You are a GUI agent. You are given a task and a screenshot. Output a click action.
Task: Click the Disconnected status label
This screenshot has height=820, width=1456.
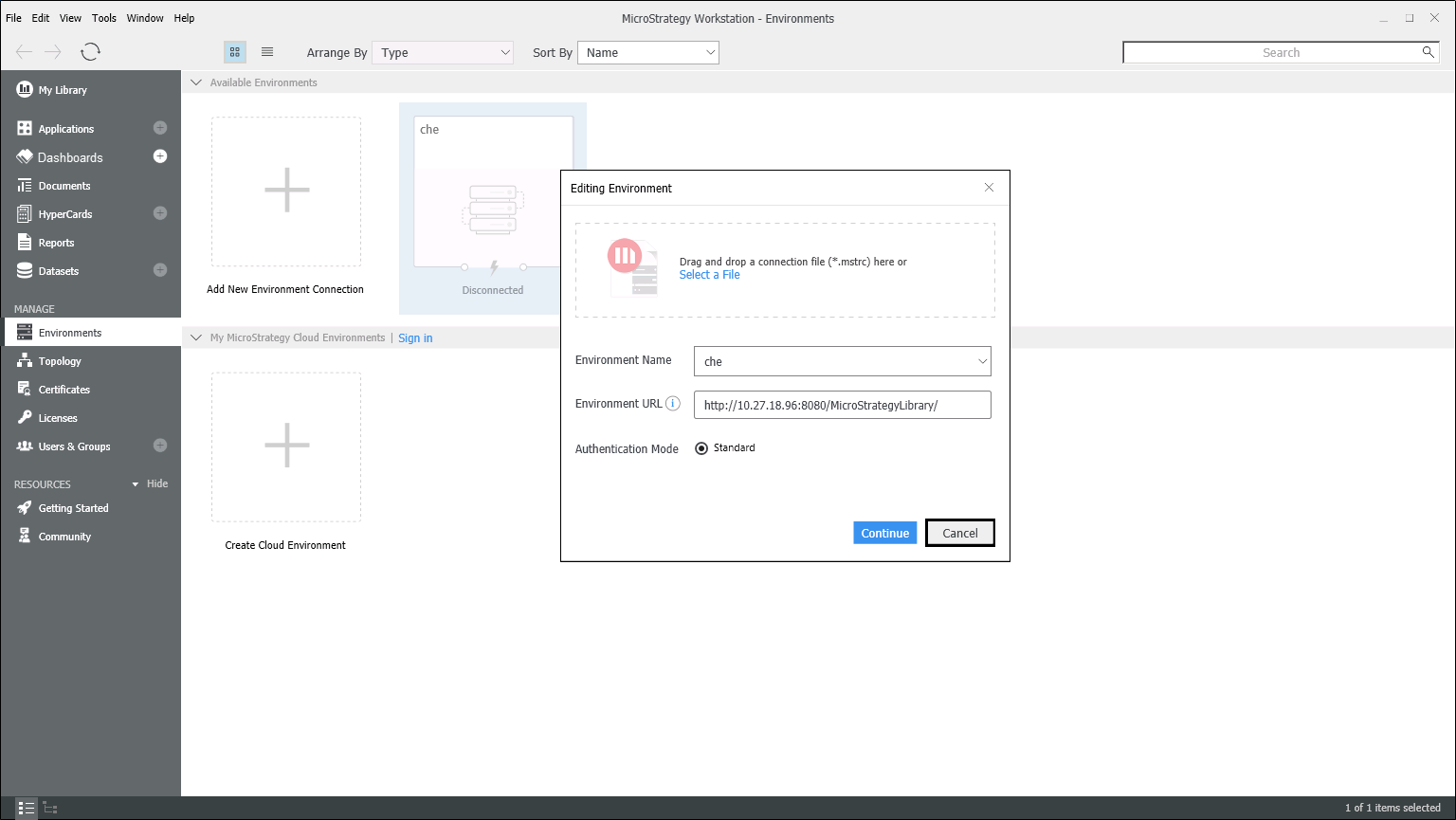tap(493, 290)
